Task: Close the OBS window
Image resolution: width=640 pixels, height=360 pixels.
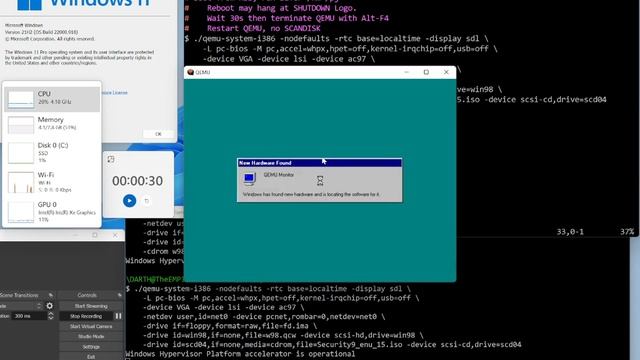Action: point(115,235)
